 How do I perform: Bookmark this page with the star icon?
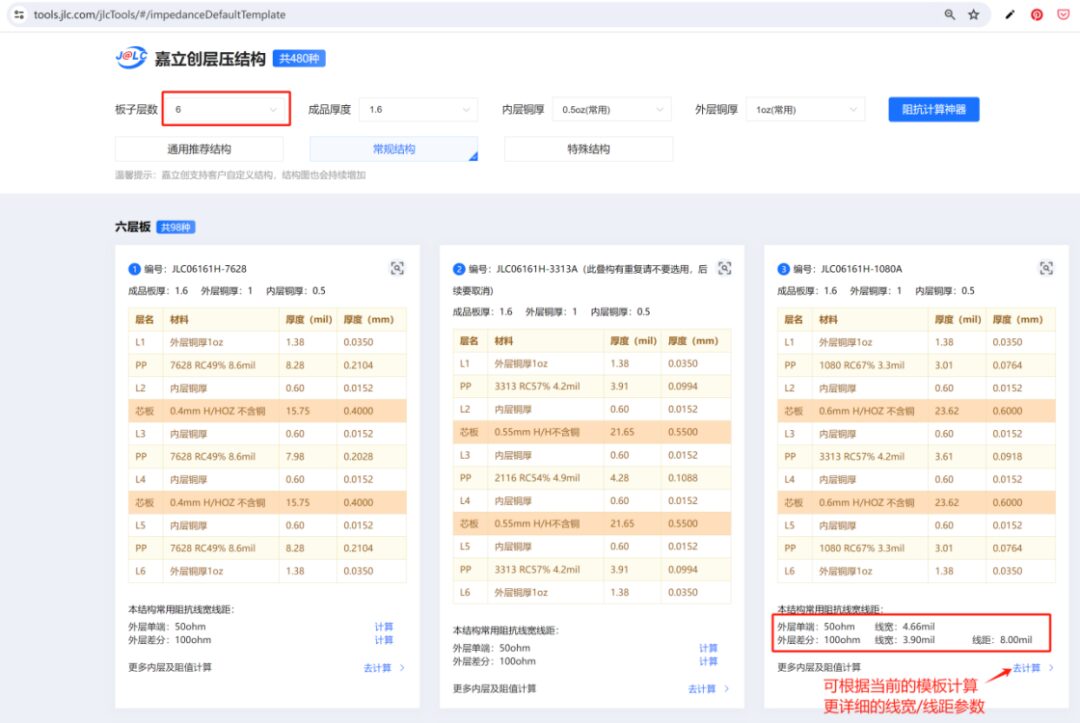coord(973,14)
